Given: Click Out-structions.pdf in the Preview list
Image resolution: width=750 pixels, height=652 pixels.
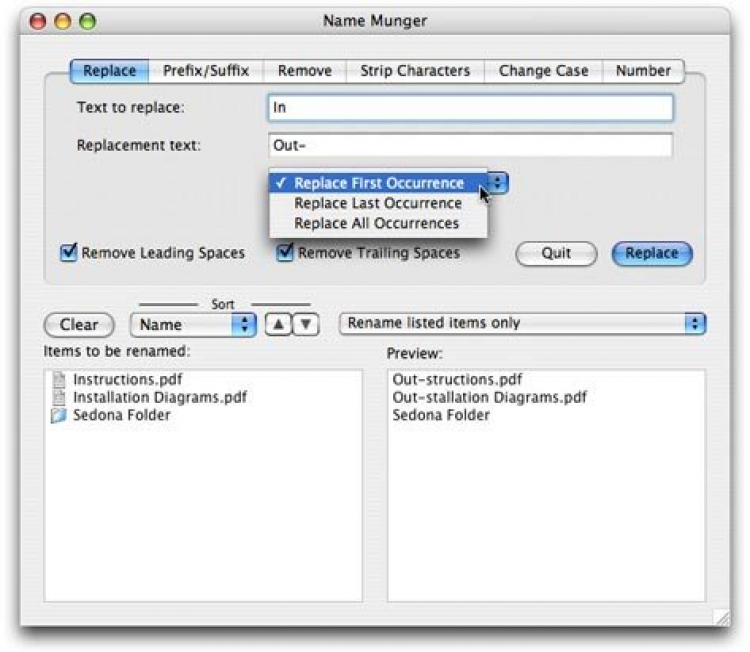Looking at the screenshot, I should click(x=457, y=379).
